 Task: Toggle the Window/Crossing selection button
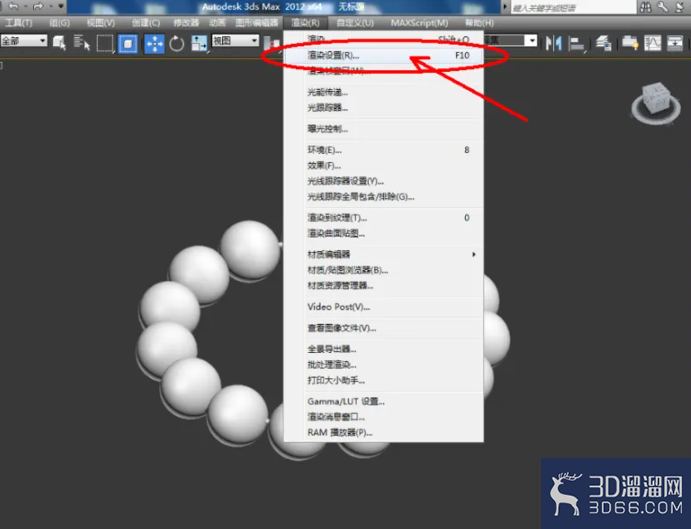(x=128, y=44)
